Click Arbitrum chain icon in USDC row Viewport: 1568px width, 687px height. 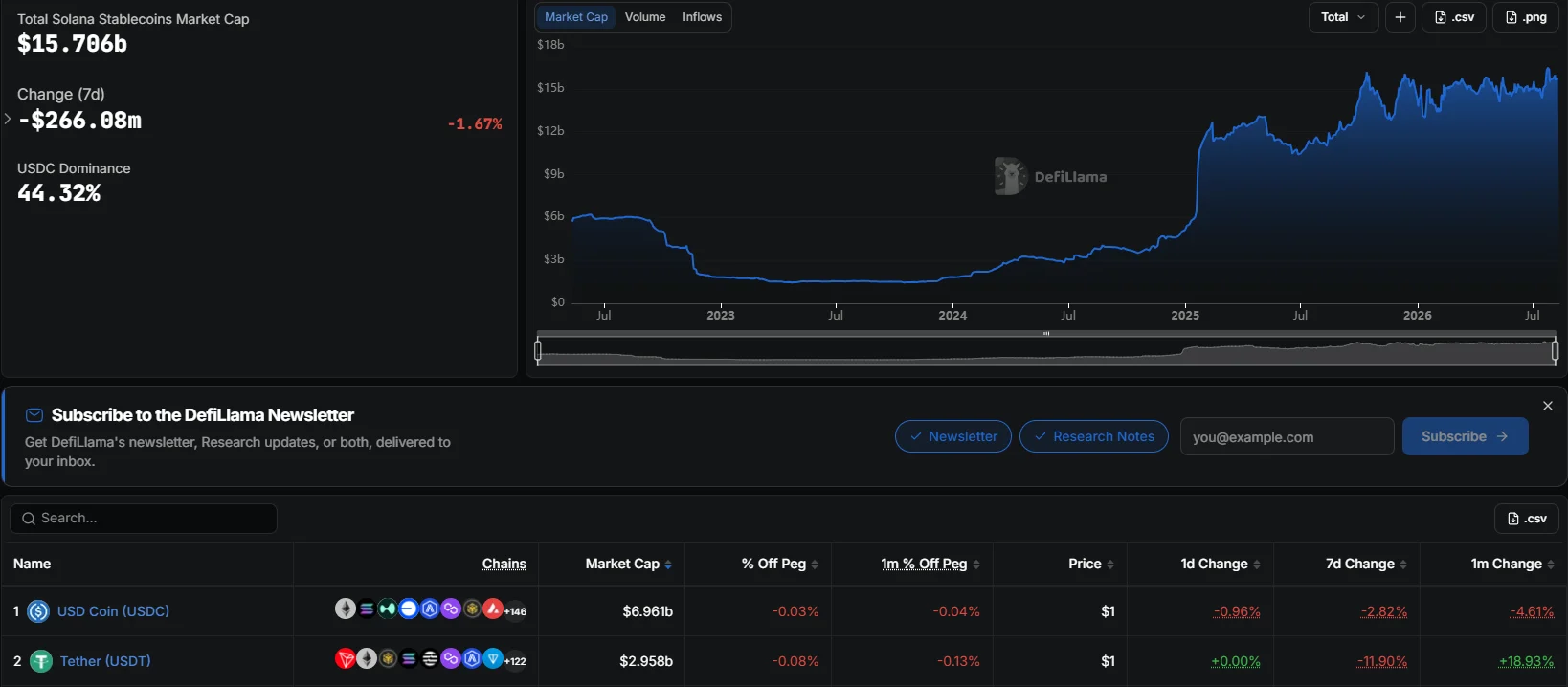click(x=430, y=609)
